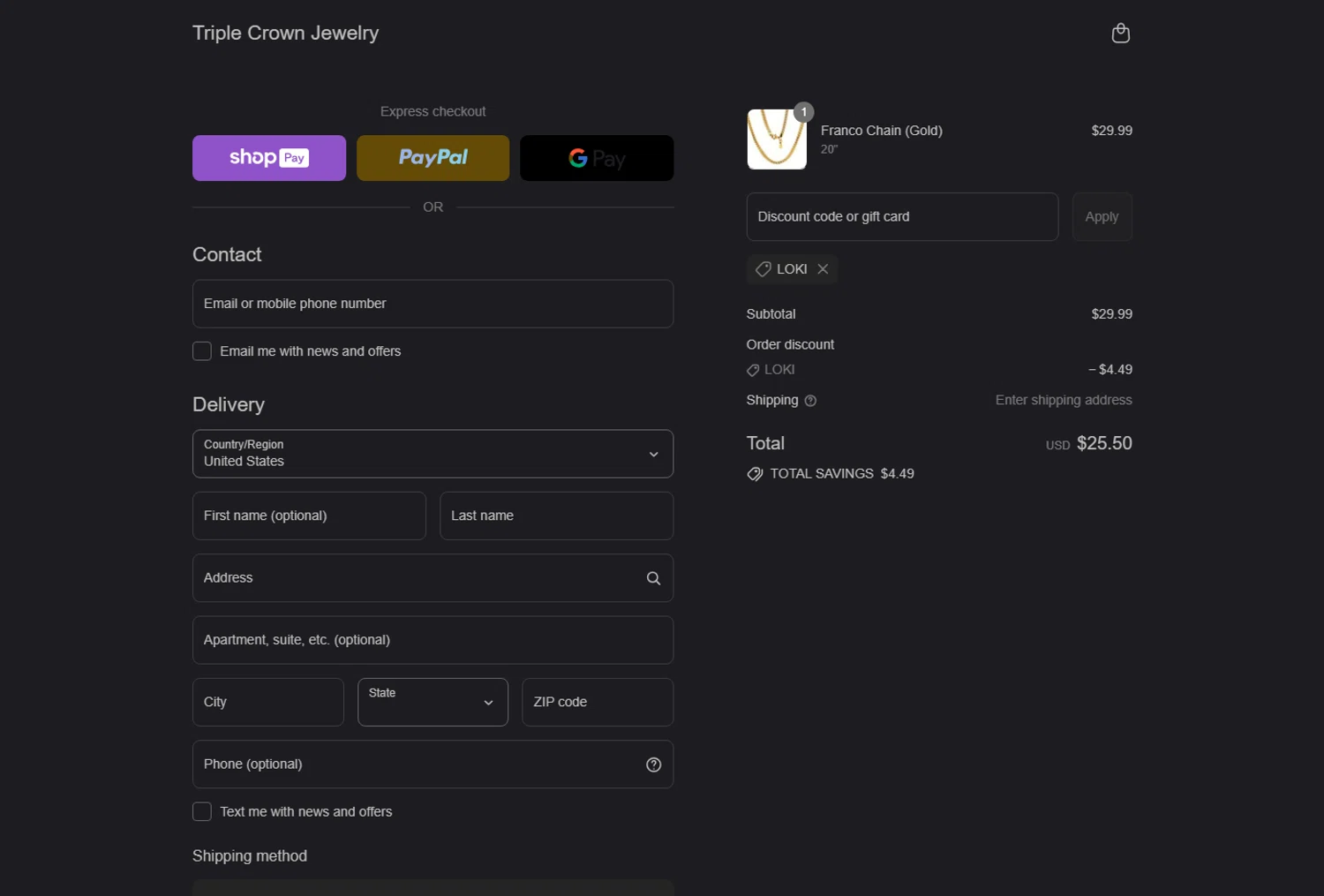Focus the First name (optional) field
Viewport: 1324px width, 896px height.
[x=309, y=516]
